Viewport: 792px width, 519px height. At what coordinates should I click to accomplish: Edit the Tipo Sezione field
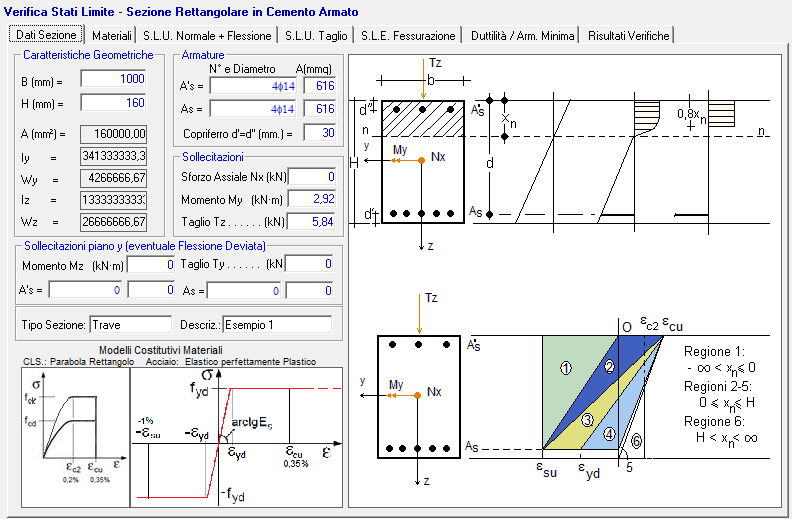(x=131, y=325)
